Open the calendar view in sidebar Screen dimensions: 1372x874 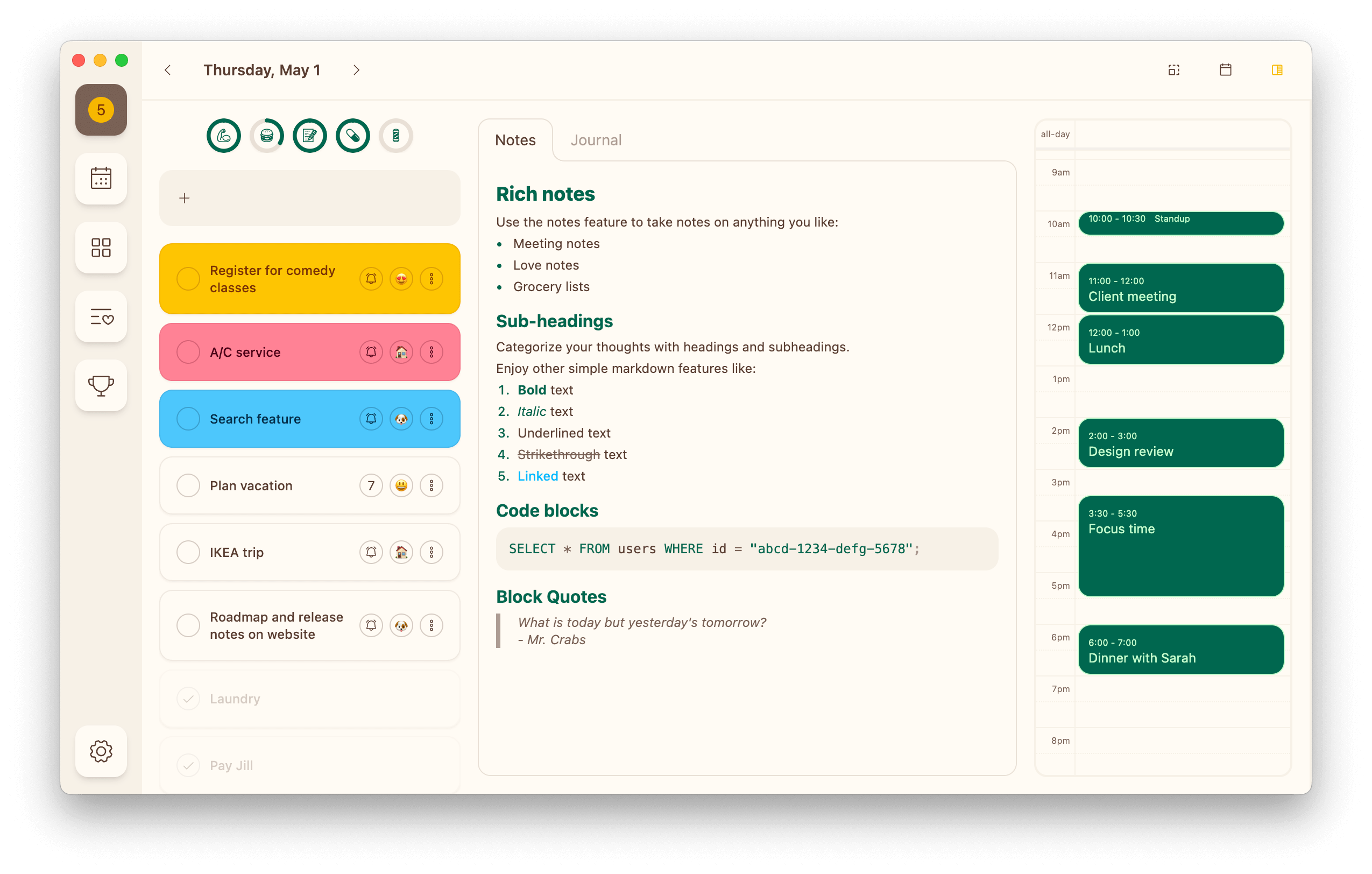click(101, 178)
